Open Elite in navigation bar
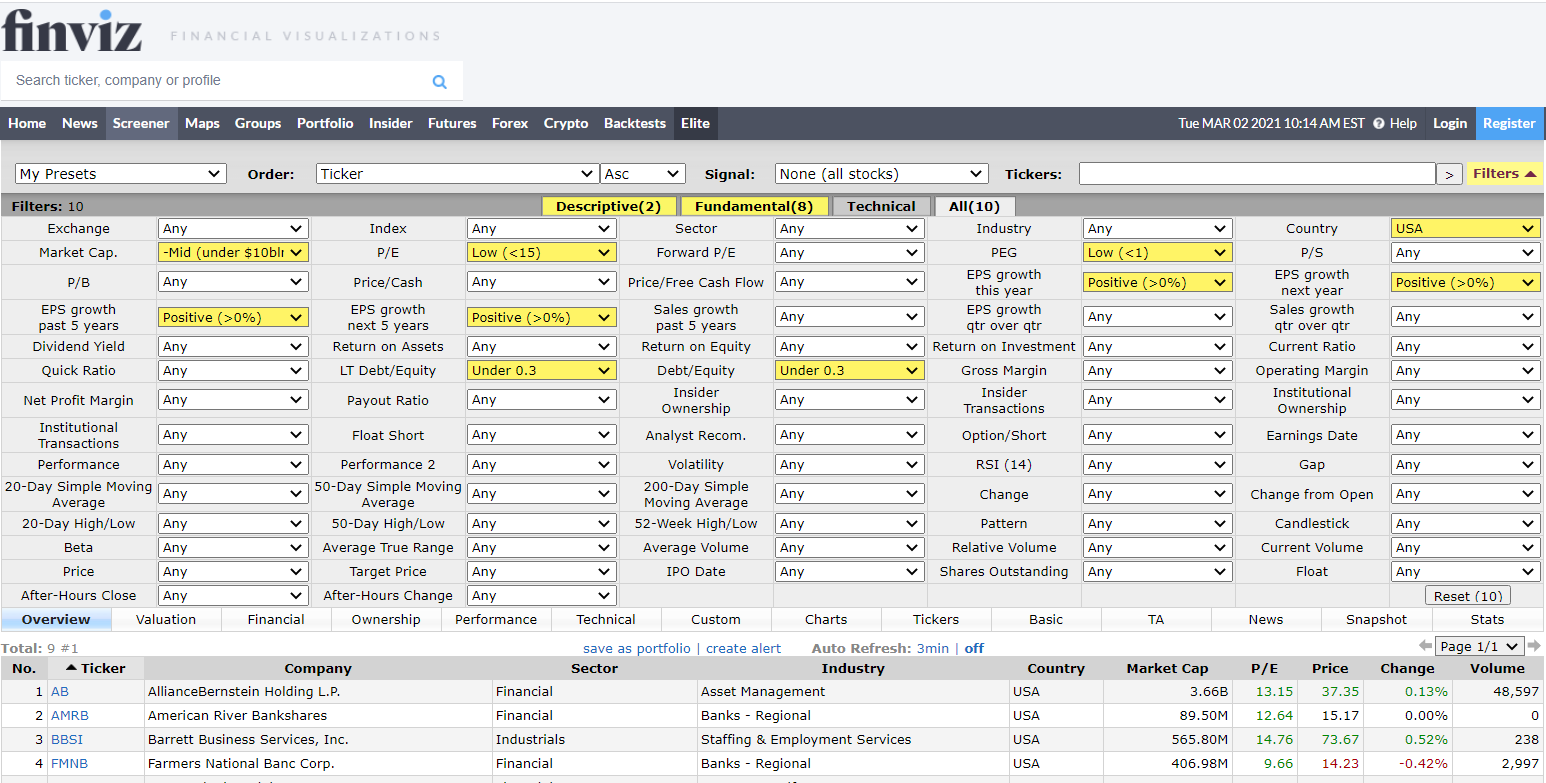 [x=695, y=124]
